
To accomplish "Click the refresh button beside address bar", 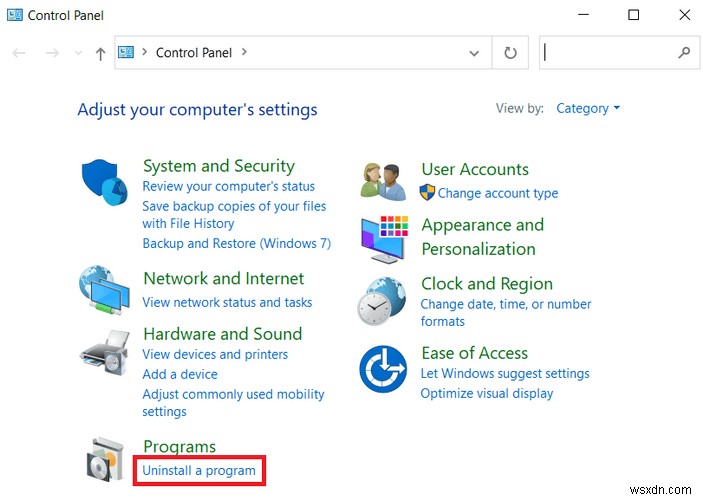I will (510, 53).
